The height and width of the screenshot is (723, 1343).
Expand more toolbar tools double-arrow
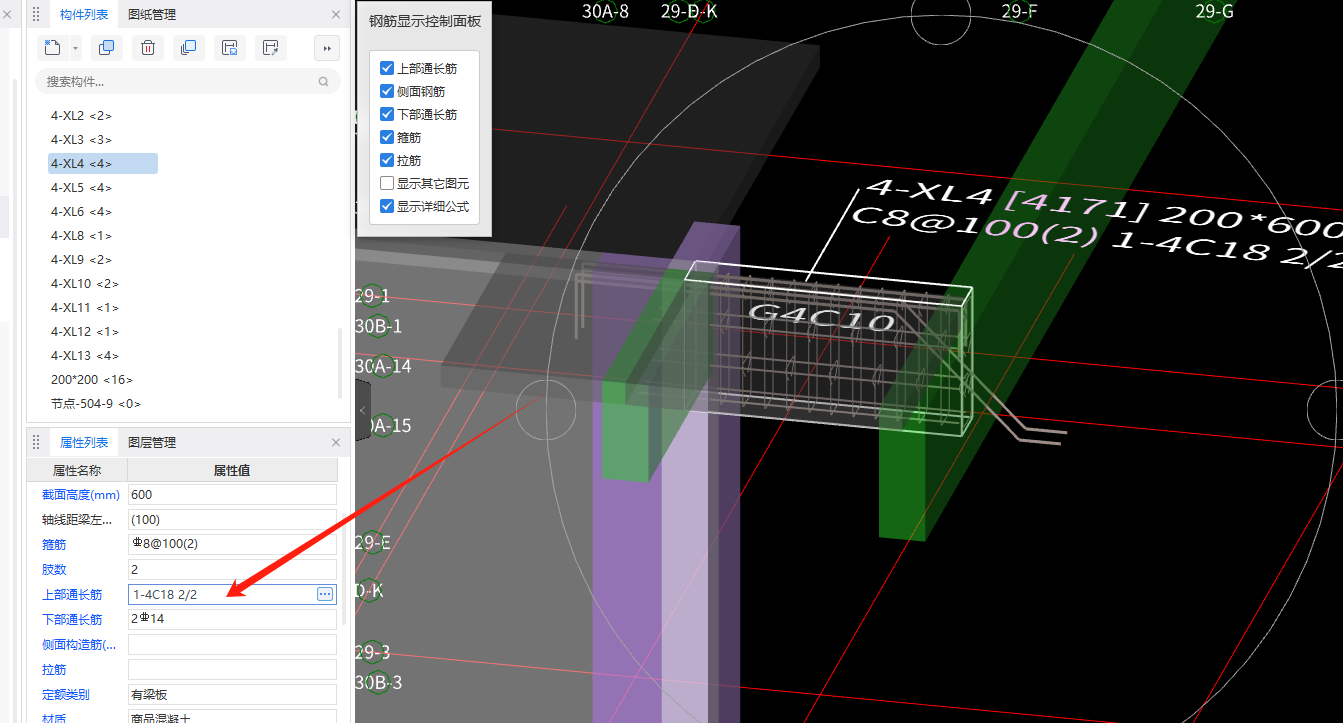pyautogui.click(x=327, y=48)
